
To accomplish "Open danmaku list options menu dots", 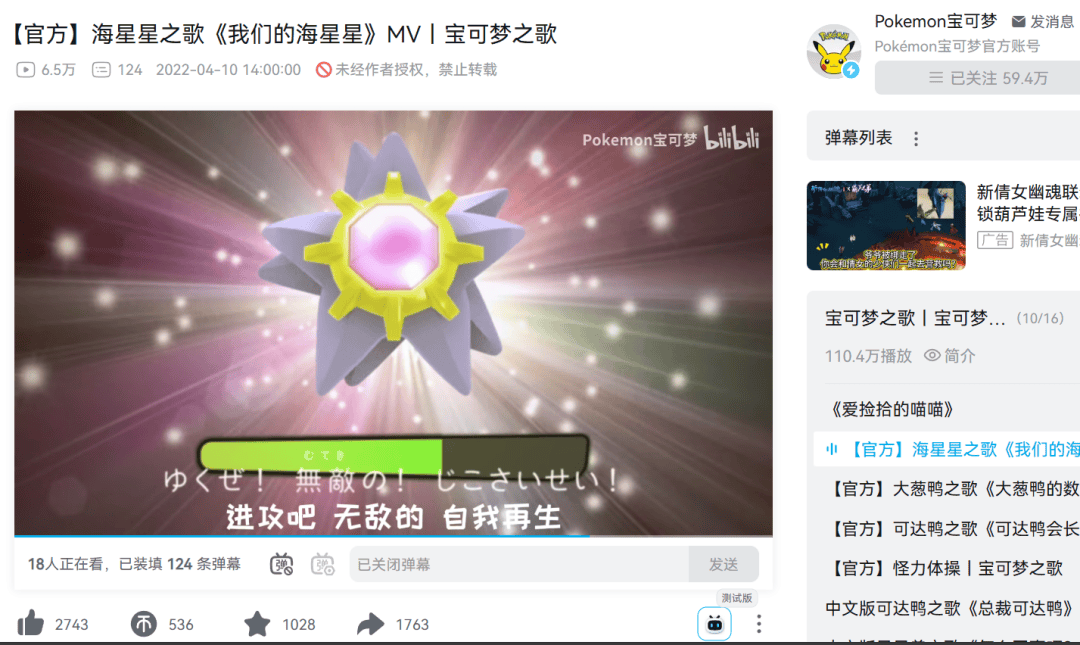I will [x=915, y=139].
